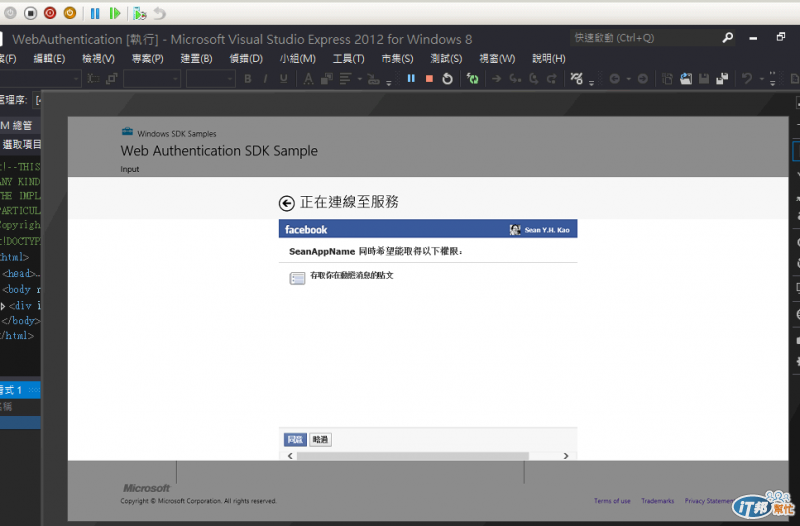The width and height of the screenshot is (800, 526).
Task: Click the back arrow beside 正在連線至服務
Action: (287, 203)
